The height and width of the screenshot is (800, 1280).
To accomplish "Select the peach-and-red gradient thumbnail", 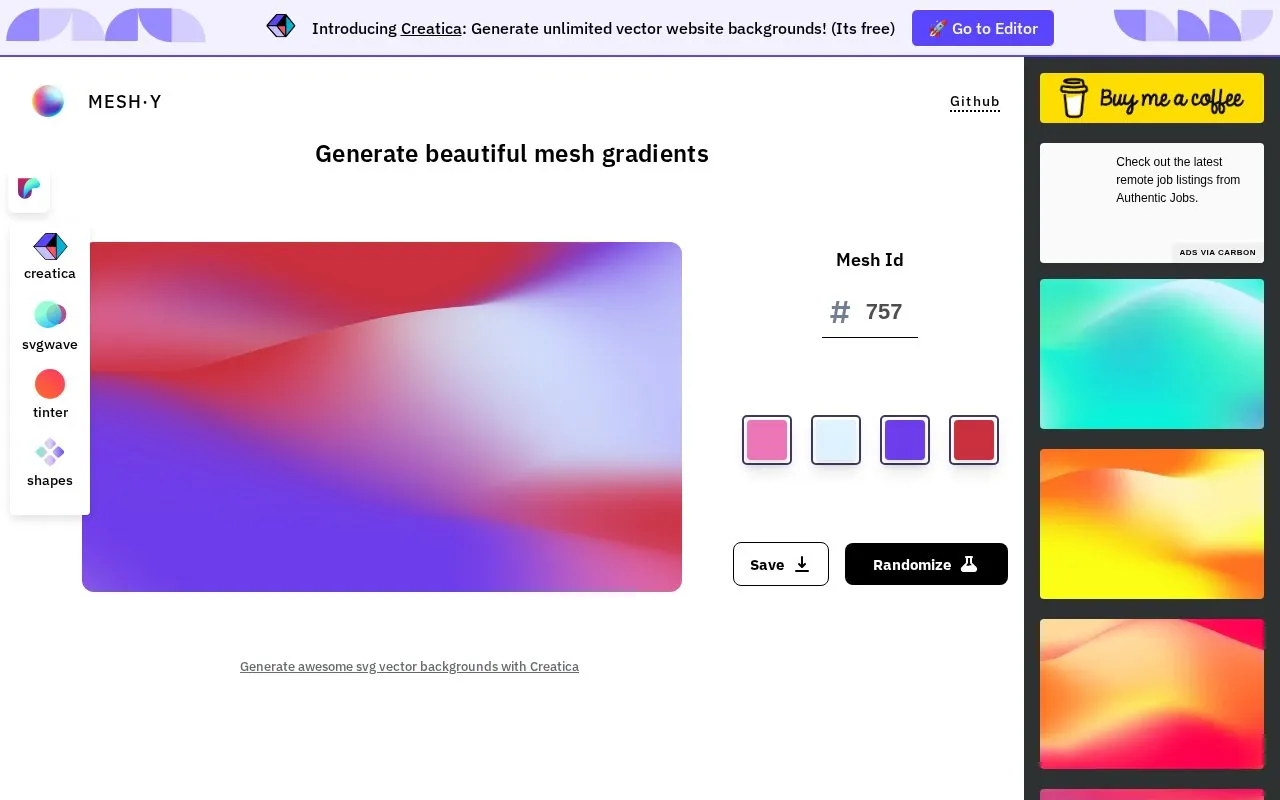I will (1152, 694).
